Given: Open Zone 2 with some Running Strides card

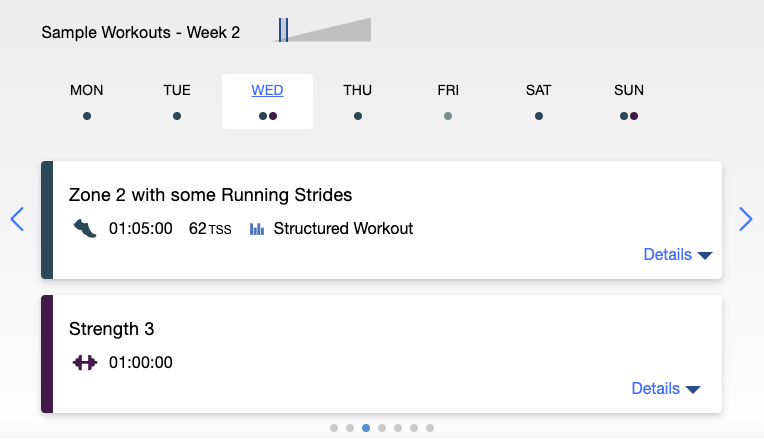Looking at the screenshot, I should click(210, 194).
